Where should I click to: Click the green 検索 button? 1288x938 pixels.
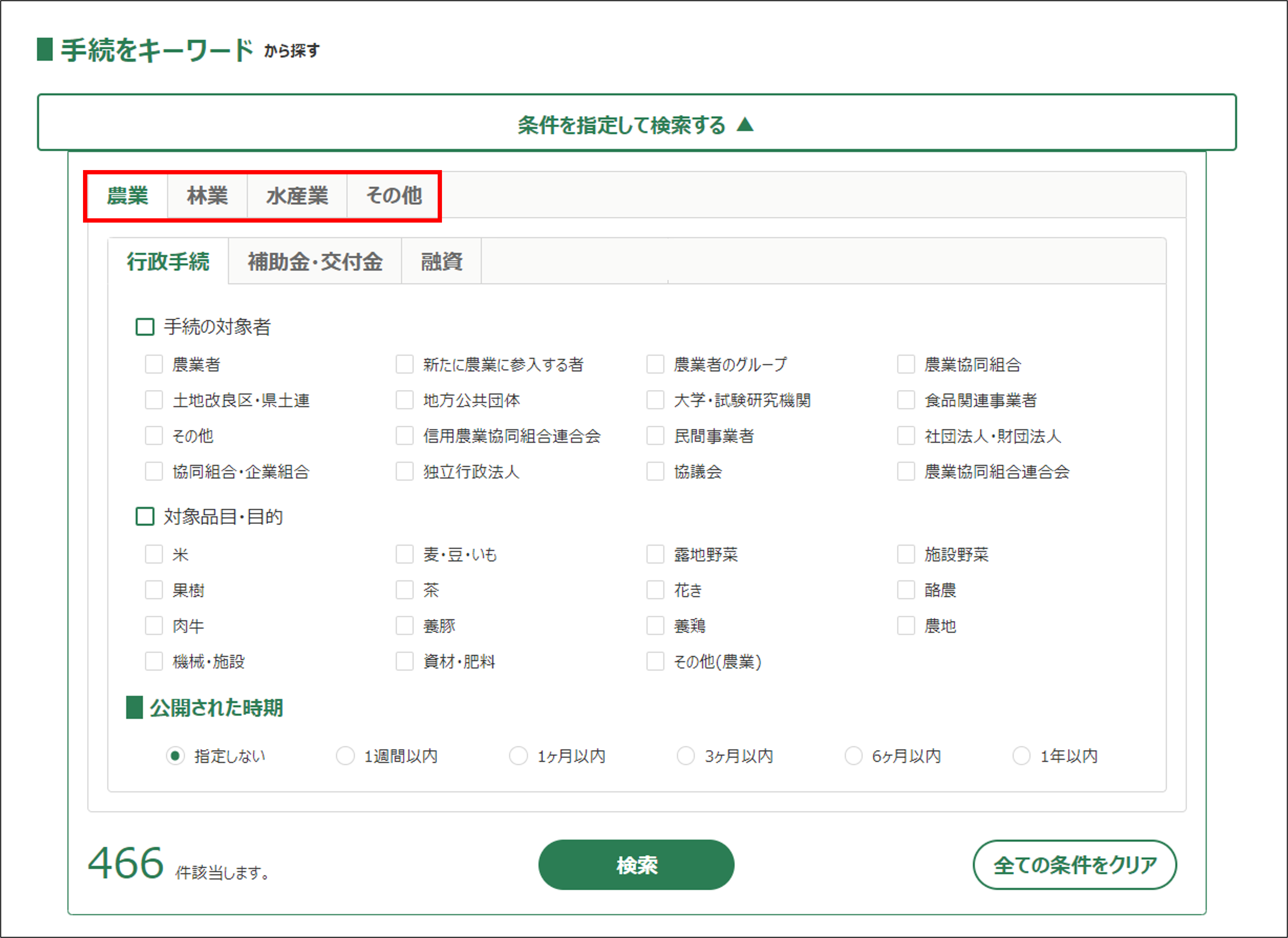[x=636, y=865]
